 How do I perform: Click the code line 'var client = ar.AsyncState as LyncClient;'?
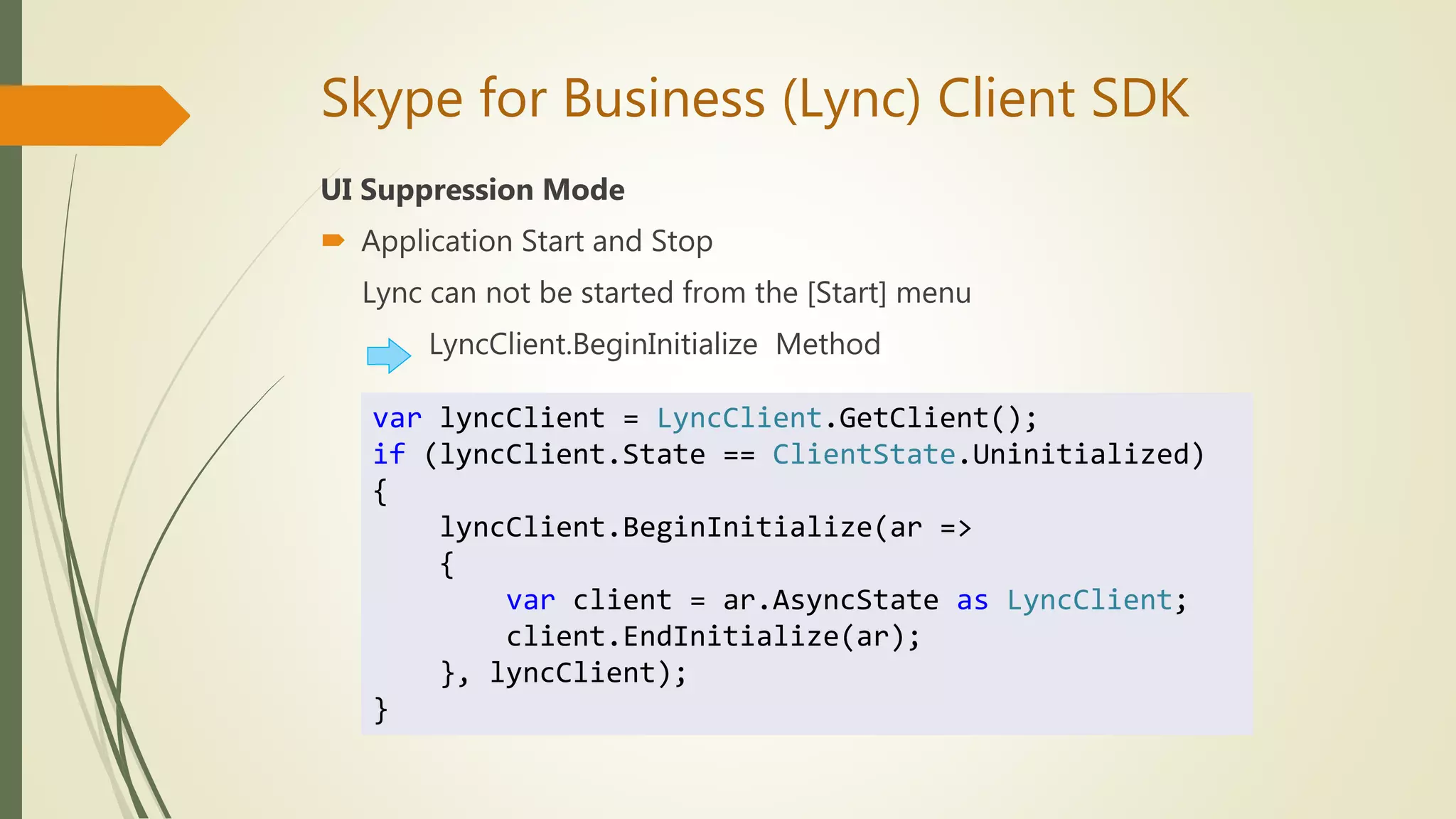coord(847,601)
